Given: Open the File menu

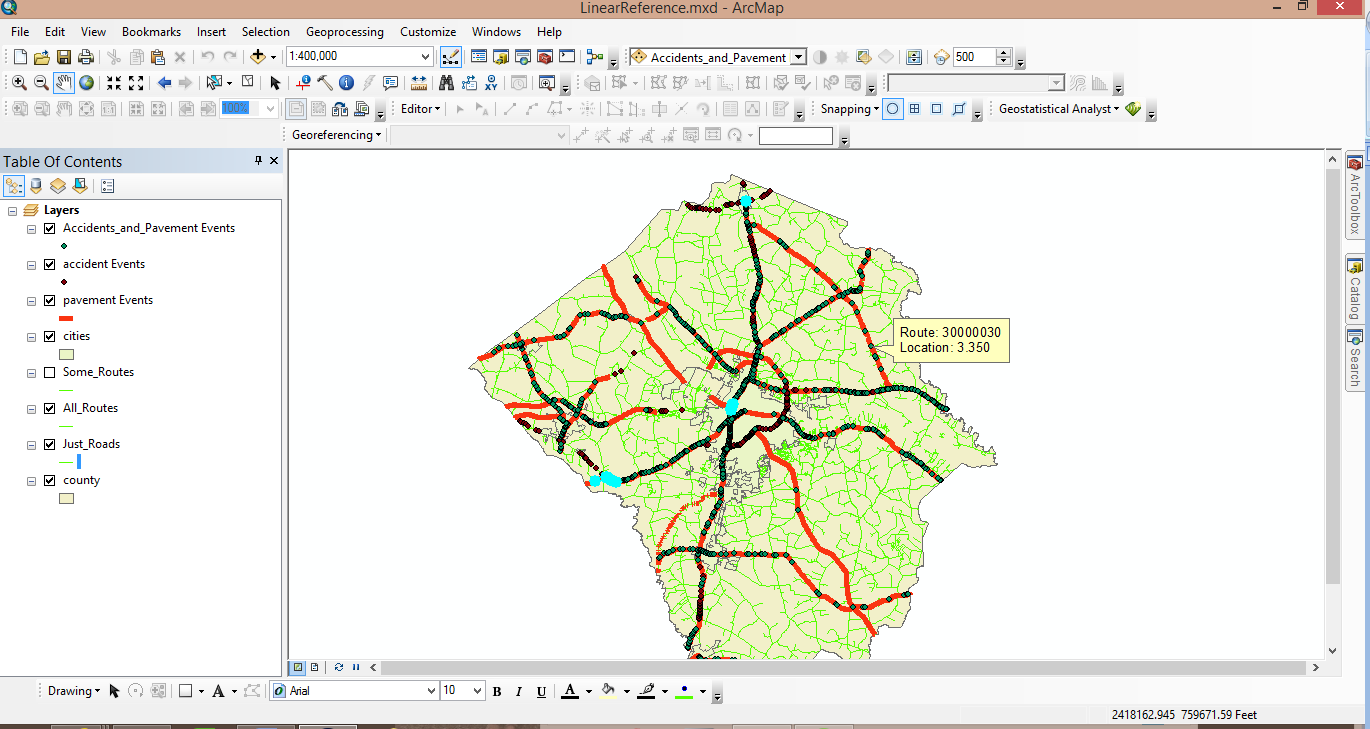Looking at the screenshot, I should [20, 32].
